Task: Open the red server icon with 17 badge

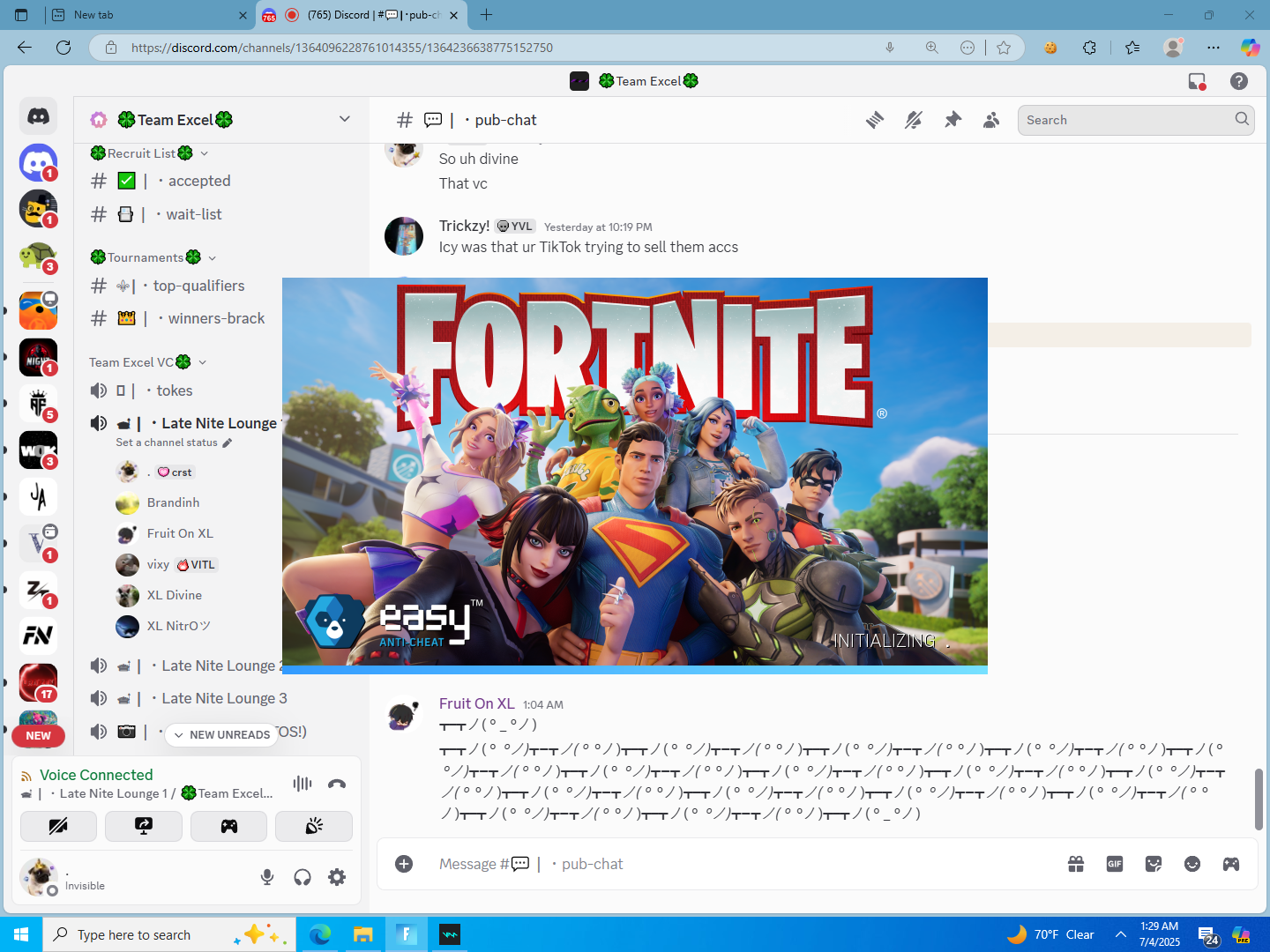Action: pos(38,682)
